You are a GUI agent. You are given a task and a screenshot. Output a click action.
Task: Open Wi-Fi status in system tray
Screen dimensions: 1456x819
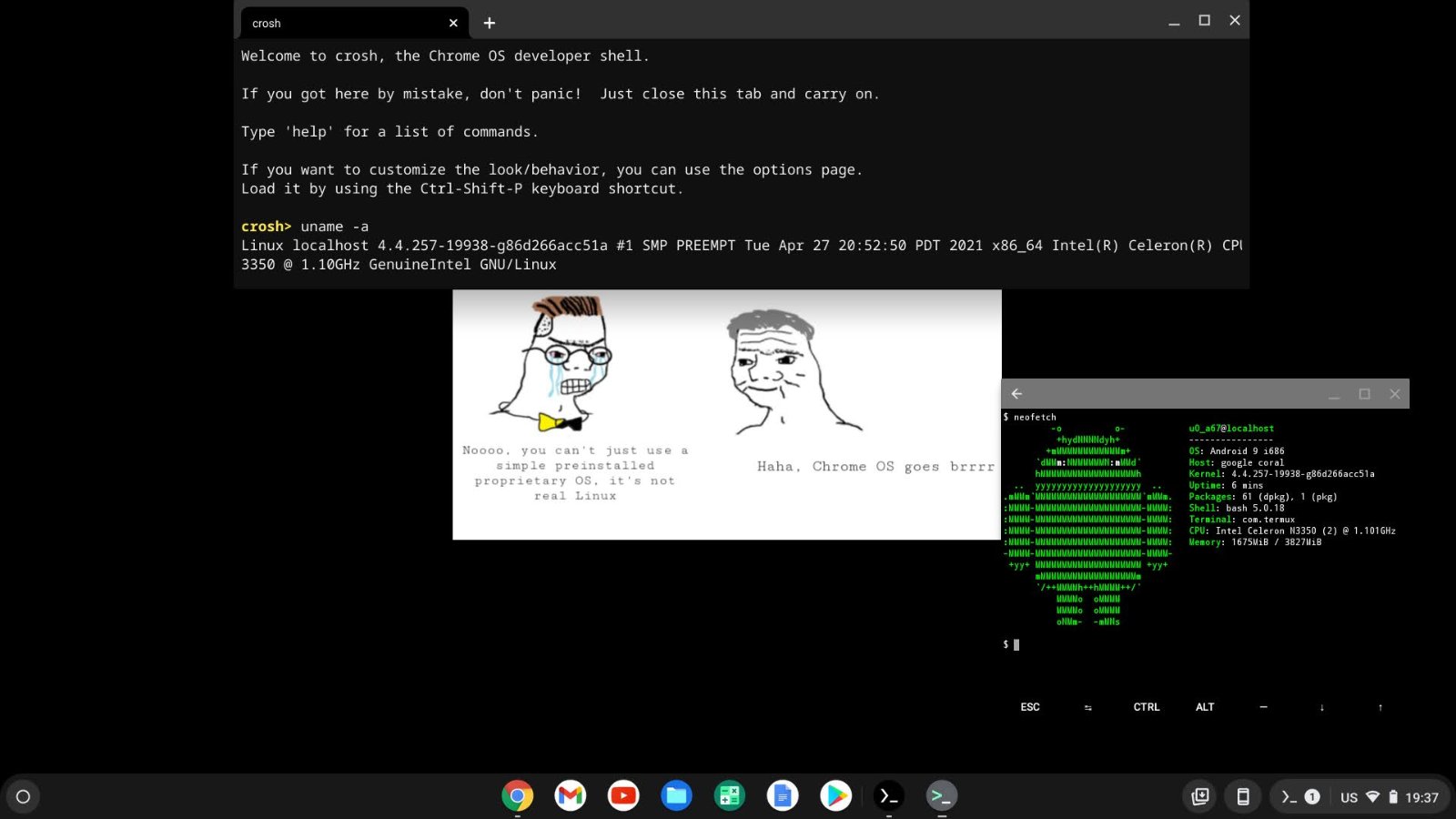pyautogui.click(x=1372, y=797)
